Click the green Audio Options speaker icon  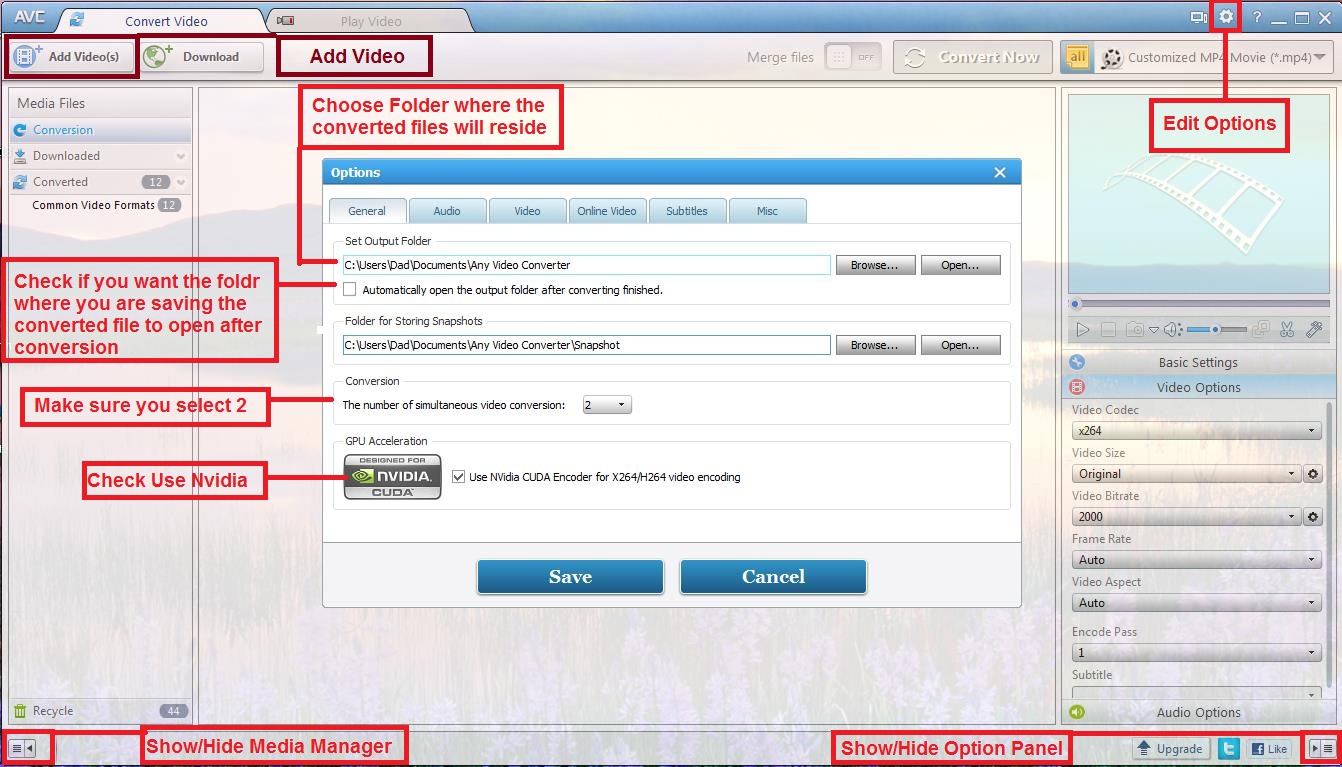coord(1077,712)
